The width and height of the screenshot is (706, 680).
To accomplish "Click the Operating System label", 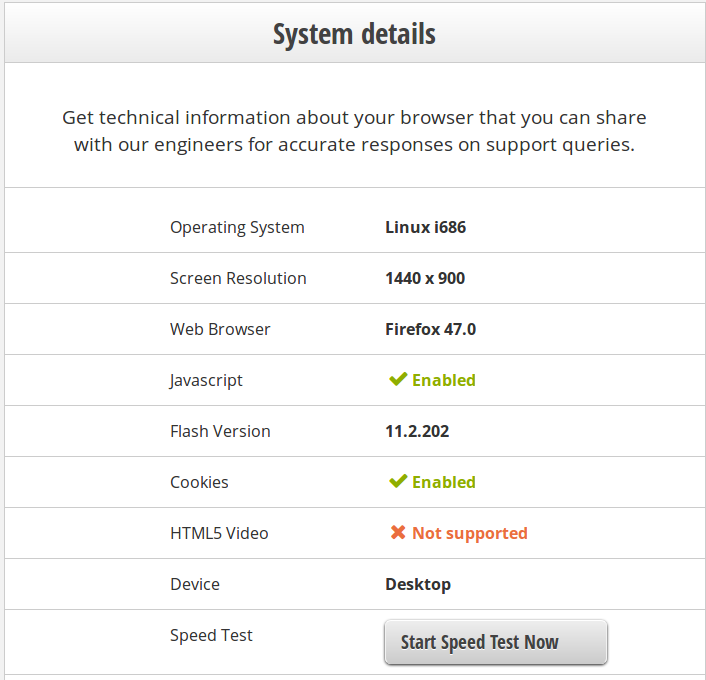I will (x=237, y=227).
